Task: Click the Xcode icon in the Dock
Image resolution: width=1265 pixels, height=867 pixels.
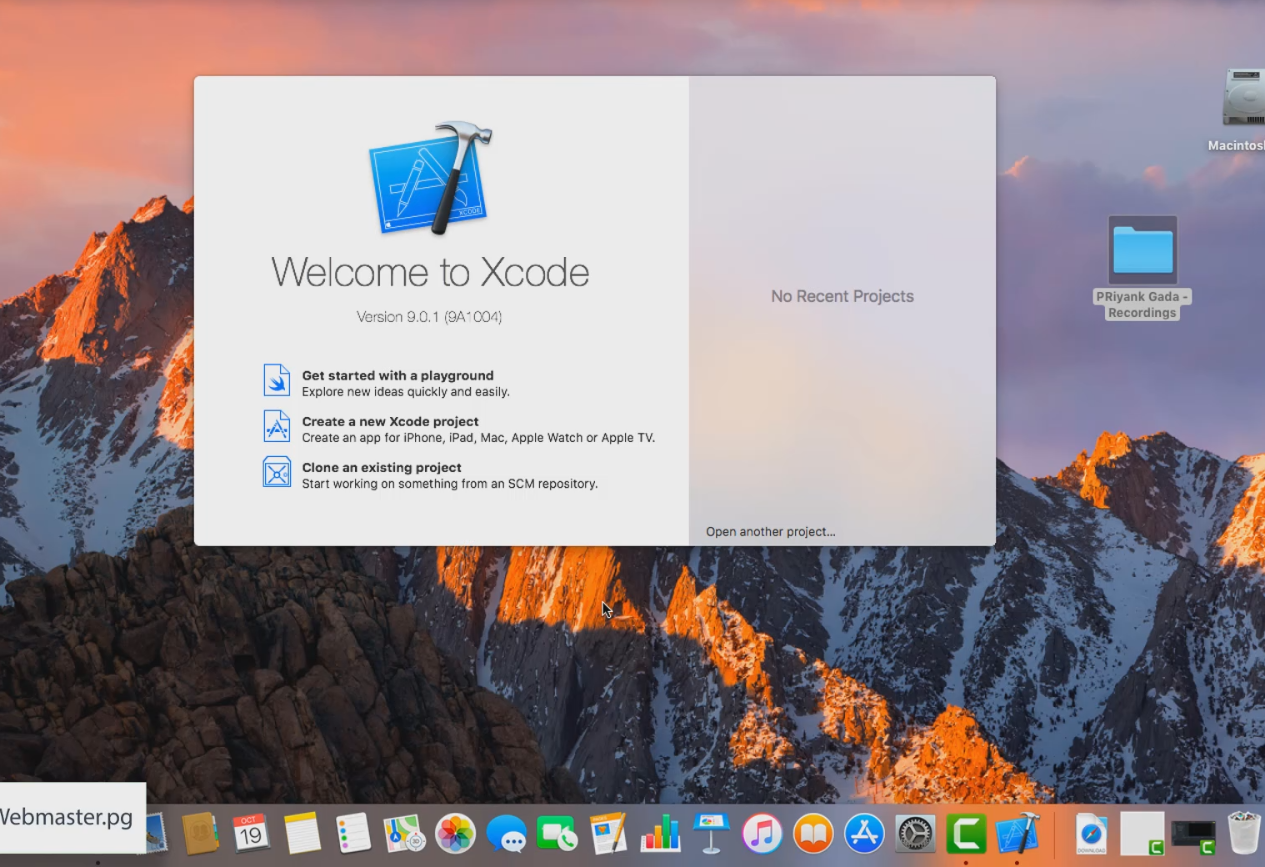Action: pyautogui.click(x=1018, y=833)
